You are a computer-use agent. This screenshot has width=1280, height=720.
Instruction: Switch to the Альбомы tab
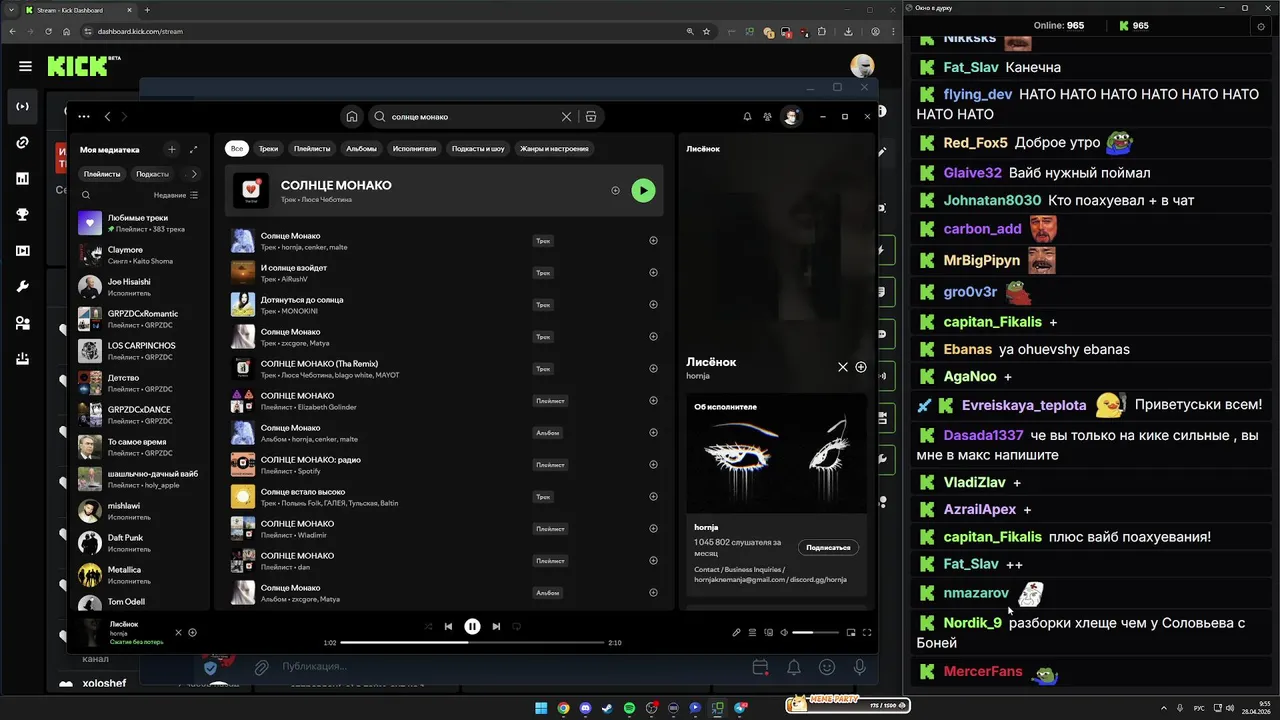point(361,148)
